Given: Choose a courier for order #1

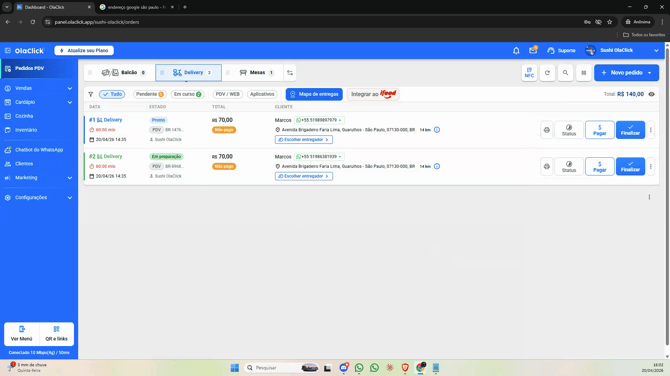Looking at the screenshot, I should (304, 140).
